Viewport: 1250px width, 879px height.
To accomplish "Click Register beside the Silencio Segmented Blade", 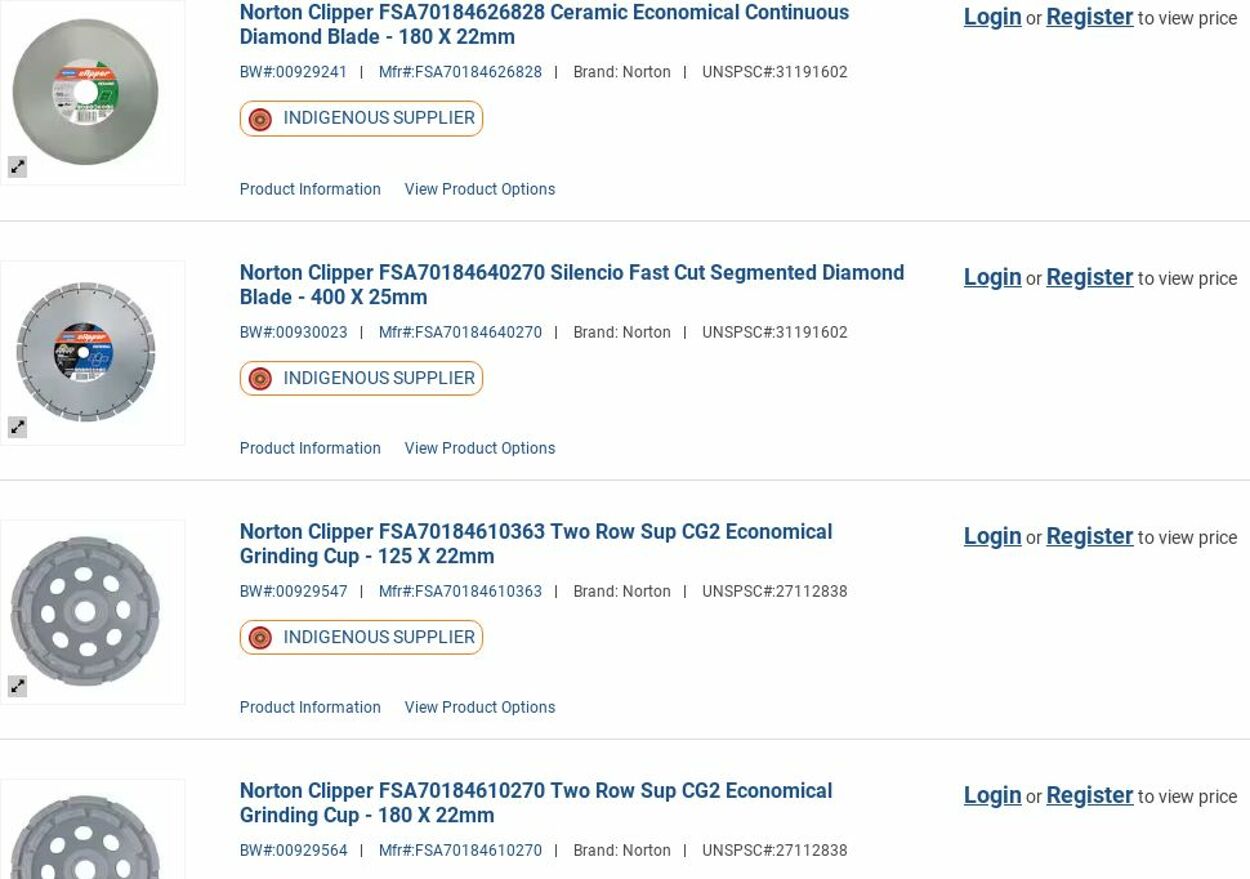I will (1089, 277).
